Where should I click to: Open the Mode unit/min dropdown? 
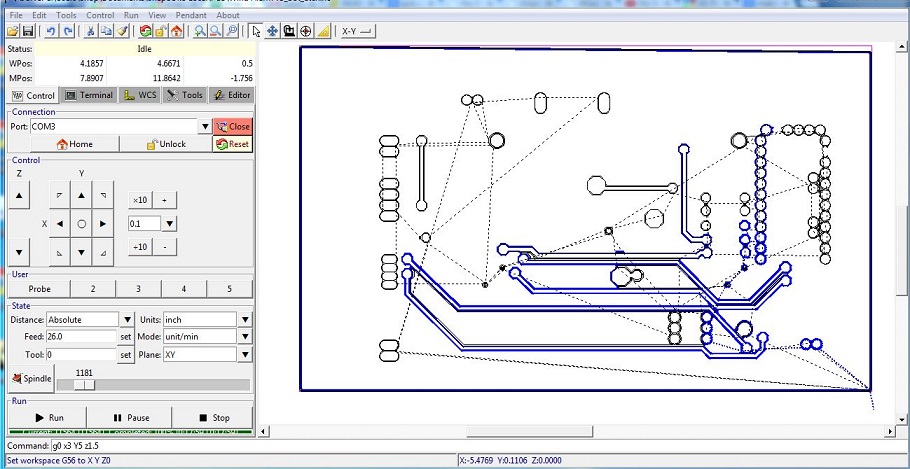pyautogui.click(x=245, y=337)
